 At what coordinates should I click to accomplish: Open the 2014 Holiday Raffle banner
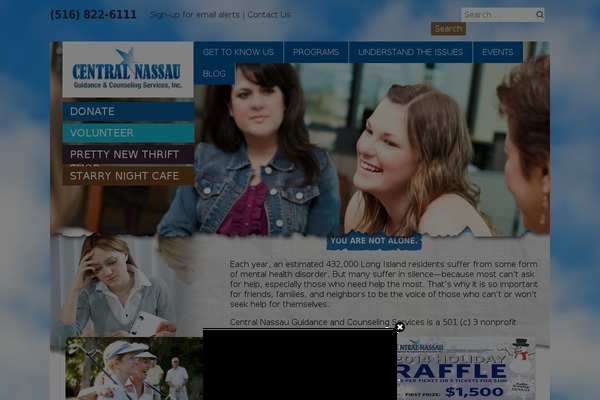(466, 368)
